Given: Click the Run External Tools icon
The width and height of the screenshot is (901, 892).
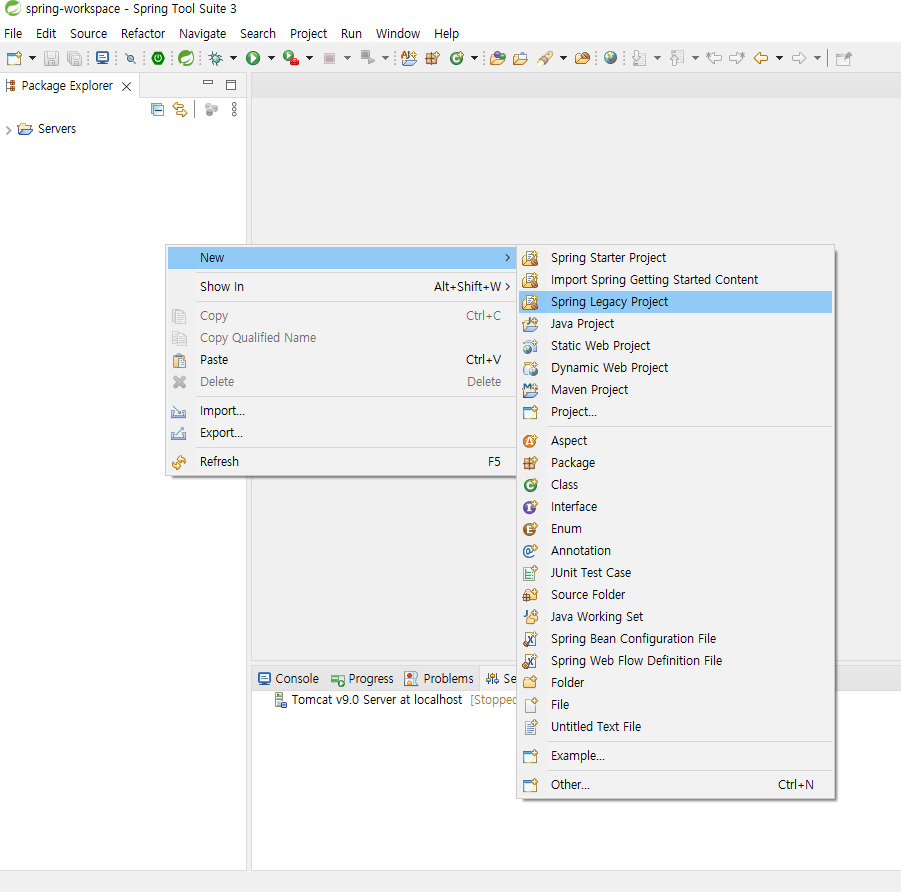Looking at the screenshot, I should point(291,58).
